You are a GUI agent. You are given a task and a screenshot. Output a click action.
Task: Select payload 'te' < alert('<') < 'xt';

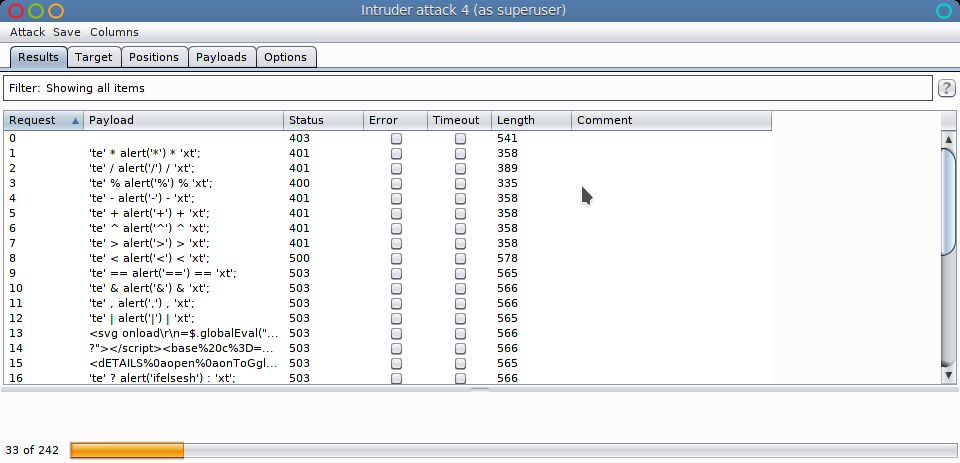pos(149,258)
